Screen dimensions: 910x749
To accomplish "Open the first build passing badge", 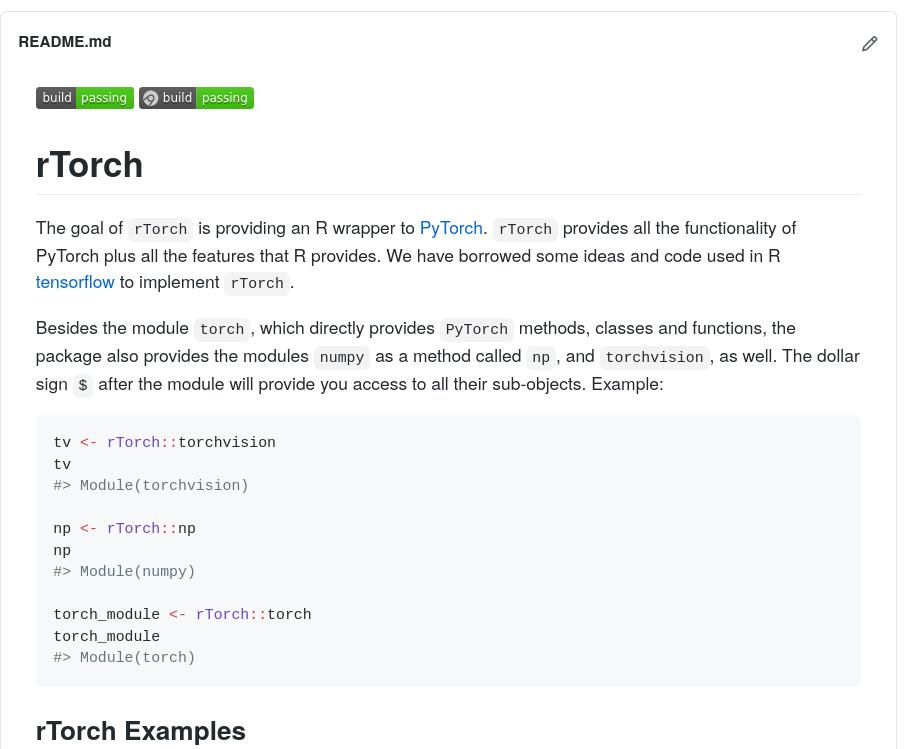I will point(85,98).
